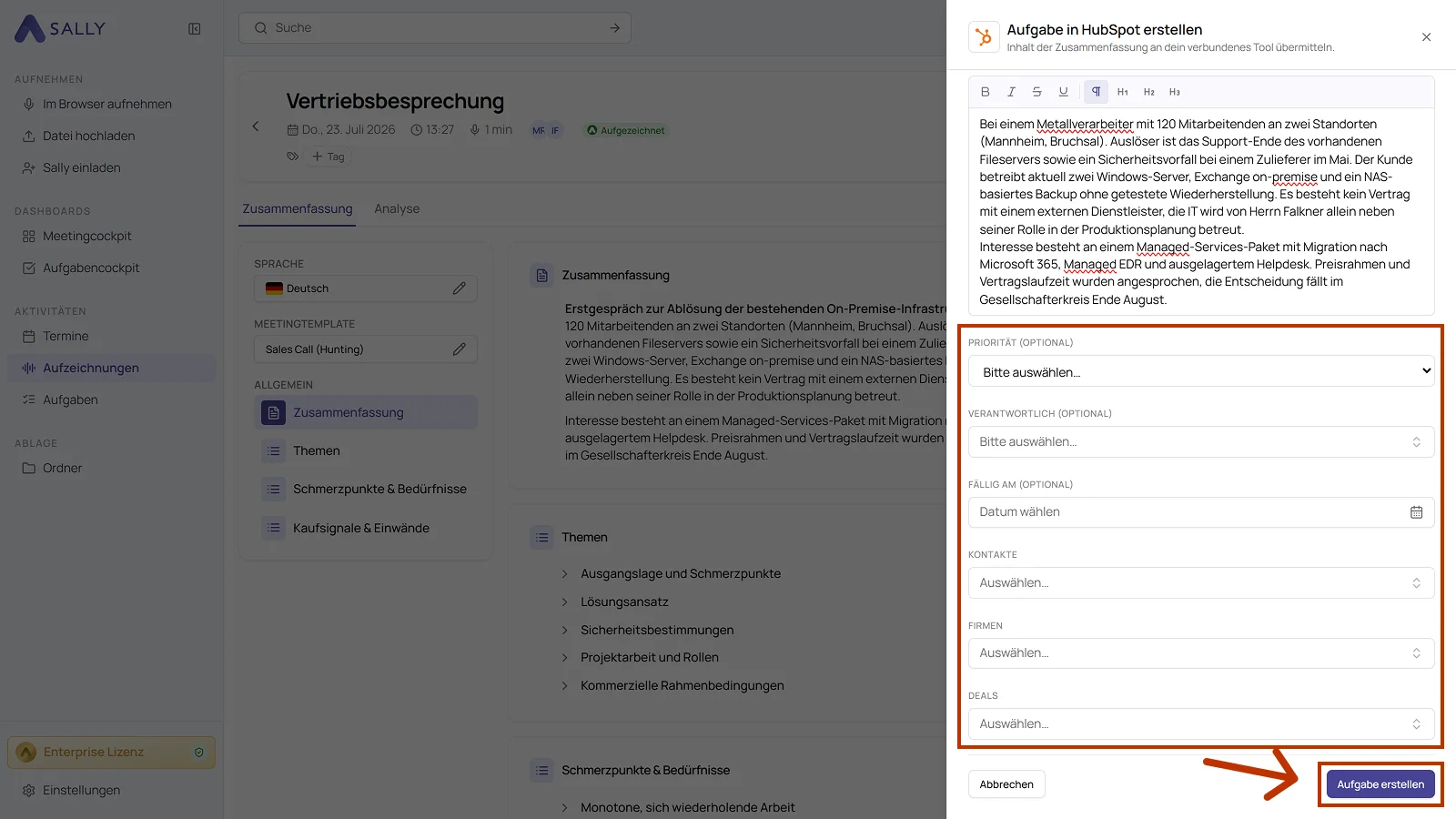The image size is (1456, 819).
Task: Click the Aufgabe erstellen button
Action: coord(1380,784)
